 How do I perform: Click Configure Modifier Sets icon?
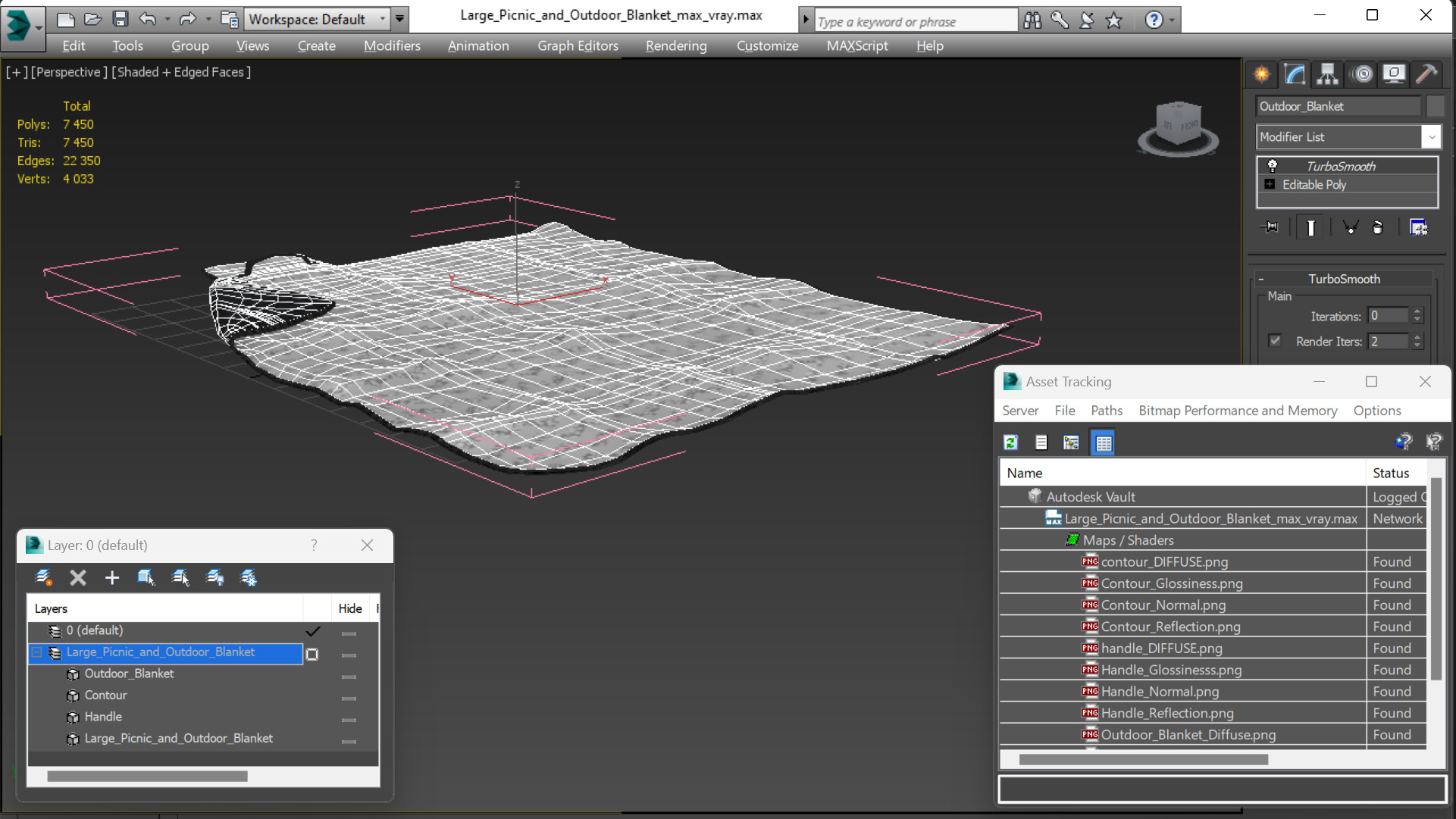pyautogui.click(x=1418, y=227)
